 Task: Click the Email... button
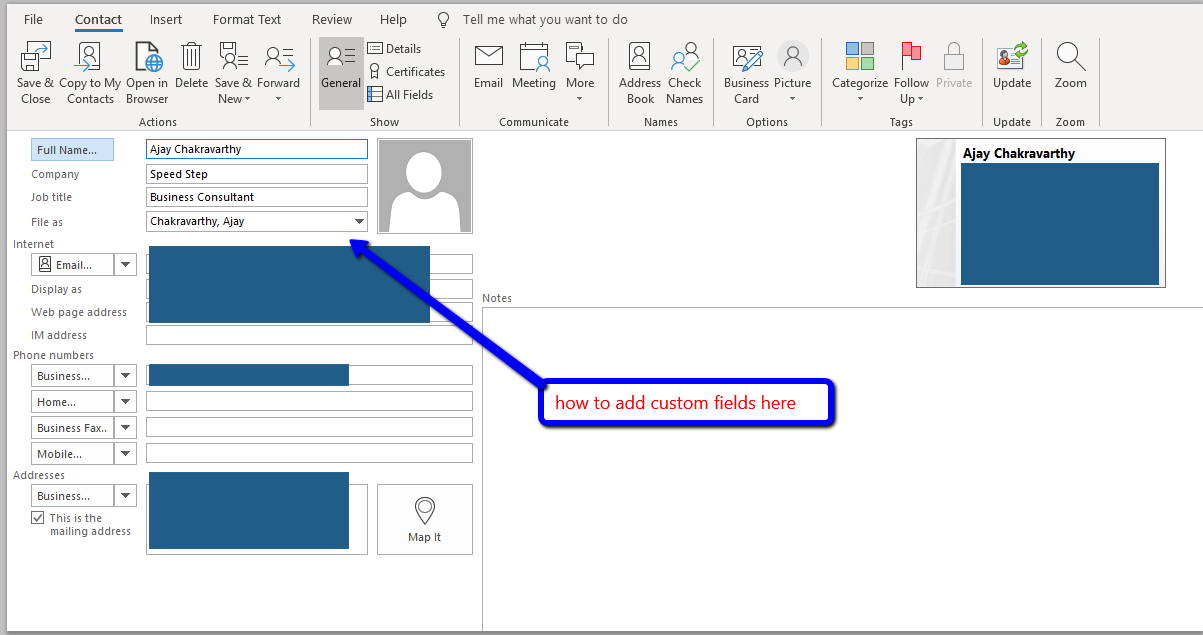click(x=73, y=265)
